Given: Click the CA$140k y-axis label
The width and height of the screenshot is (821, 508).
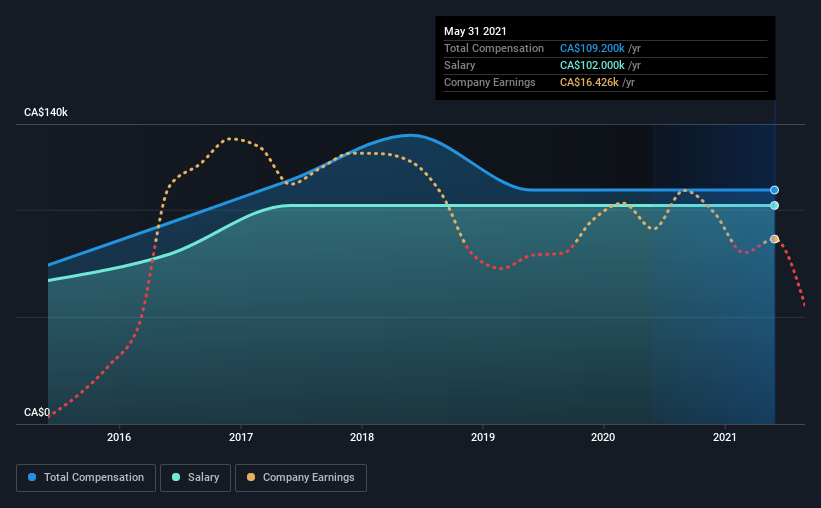Looking at the screenshot, I should [46, 112].
